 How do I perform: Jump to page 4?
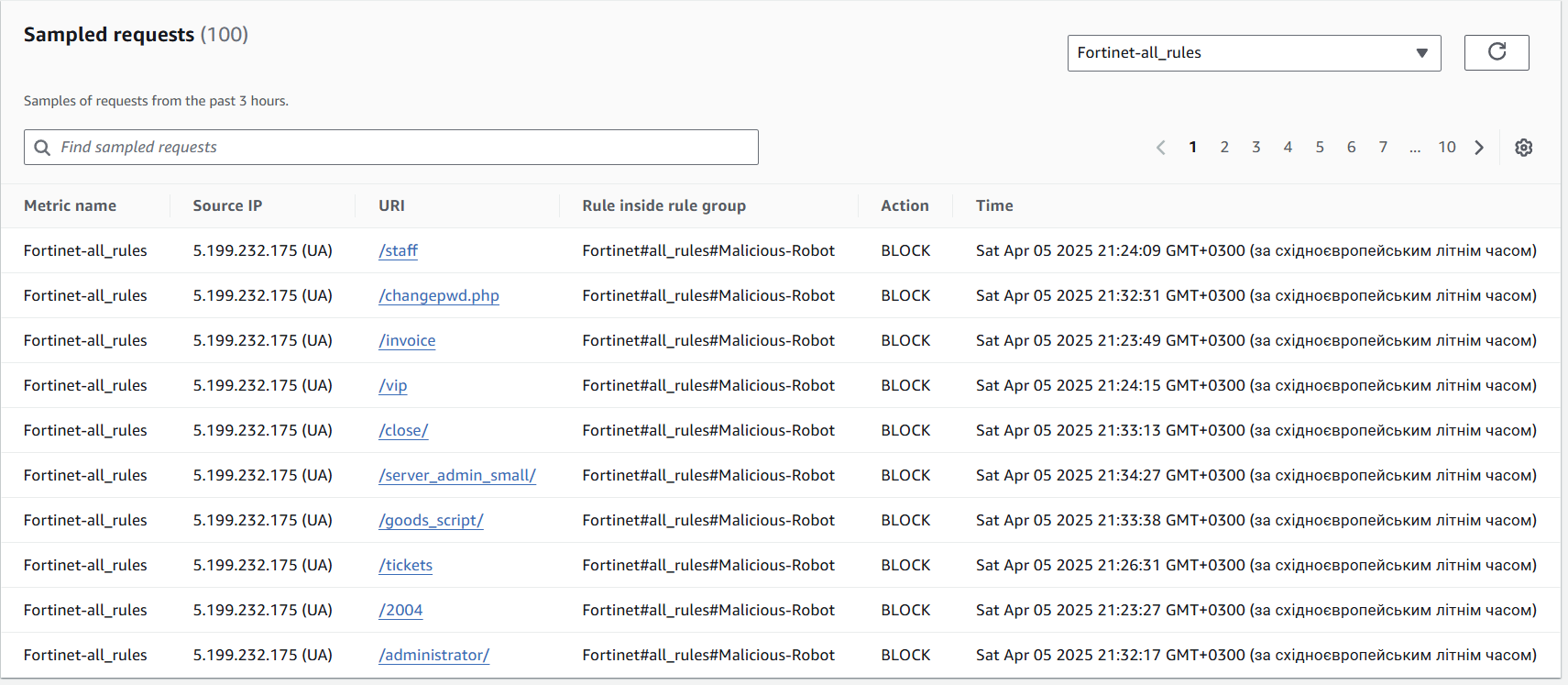tap(1288, 148)
